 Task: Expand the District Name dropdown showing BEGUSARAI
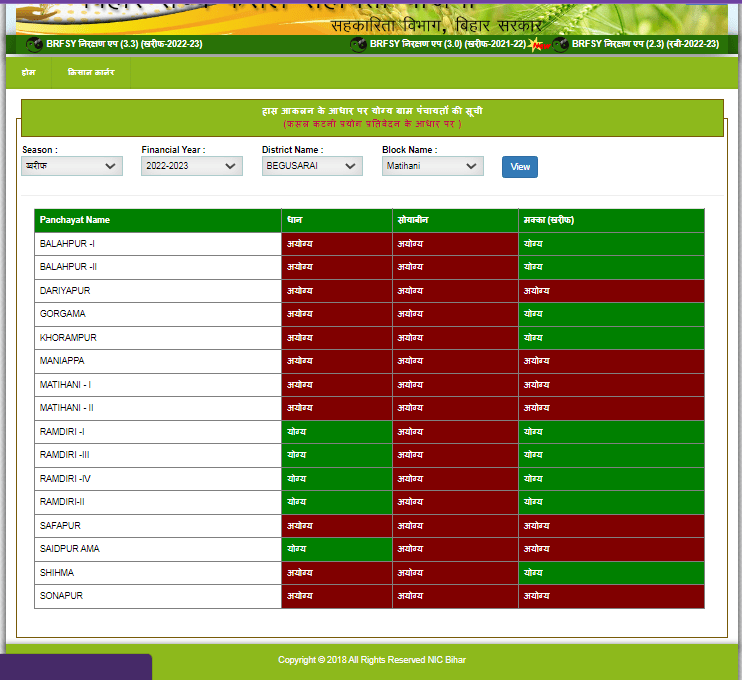pos(312,166)
